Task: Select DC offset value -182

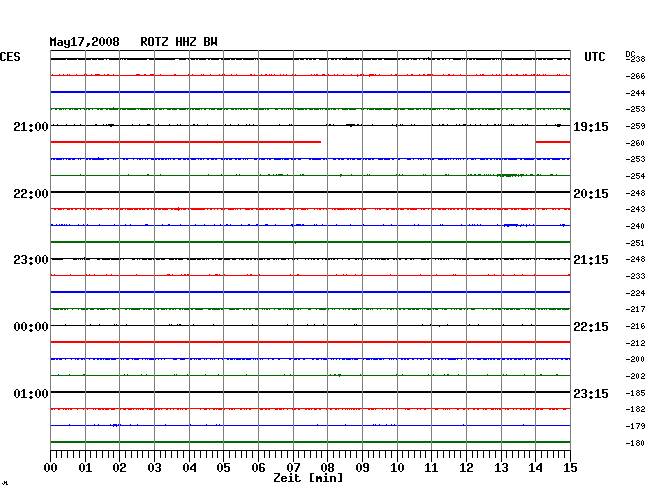Action: point(635,410)
